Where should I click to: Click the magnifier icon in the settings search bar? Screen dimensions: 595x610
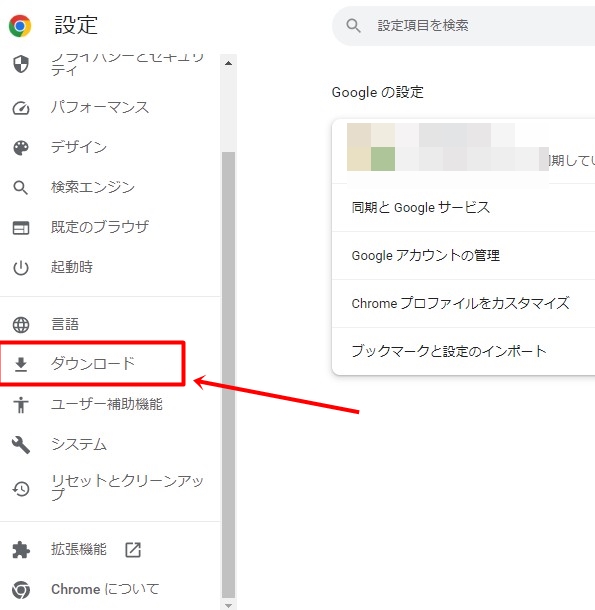[353, 26]
